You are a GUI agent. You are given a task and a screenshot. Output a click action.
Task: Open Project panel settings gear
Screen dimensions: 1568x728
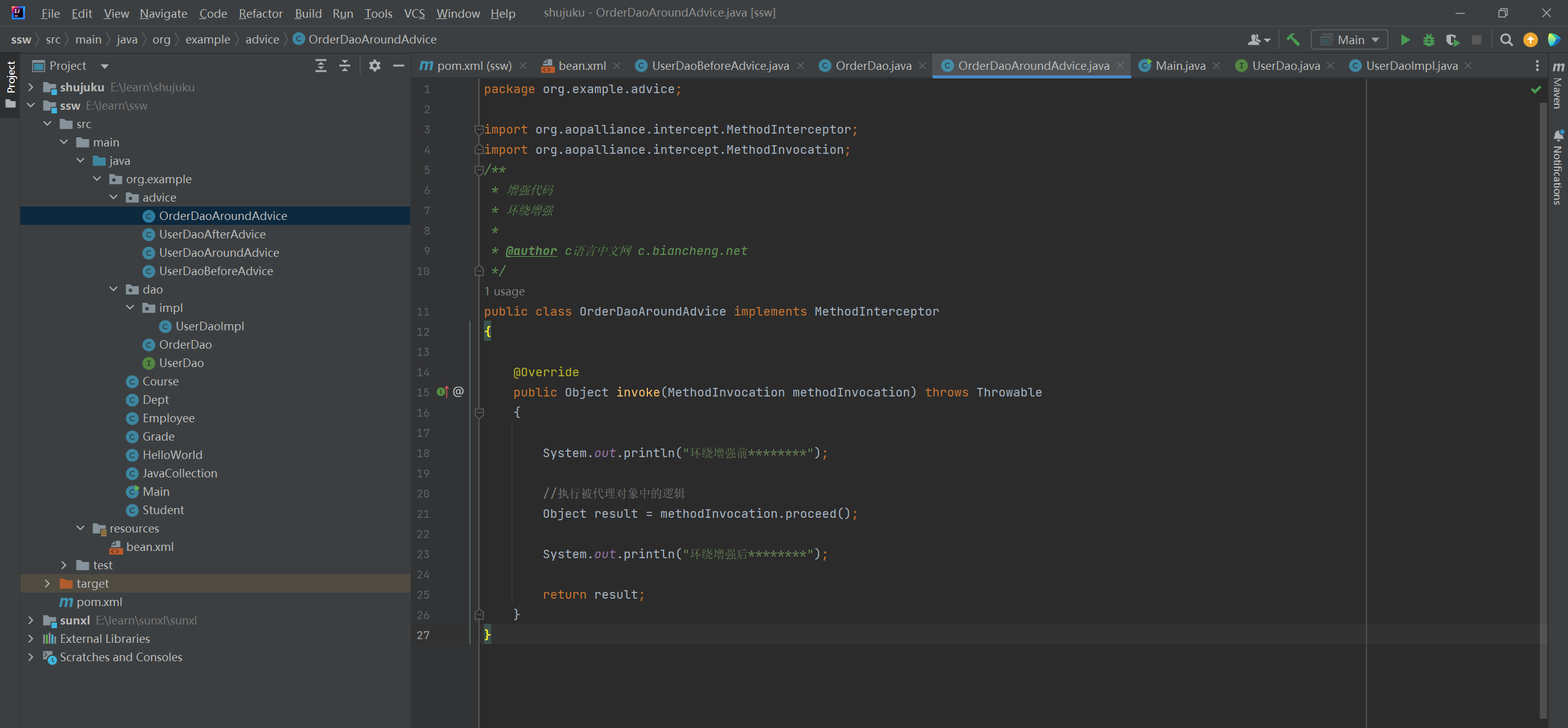tap(375, 66)
